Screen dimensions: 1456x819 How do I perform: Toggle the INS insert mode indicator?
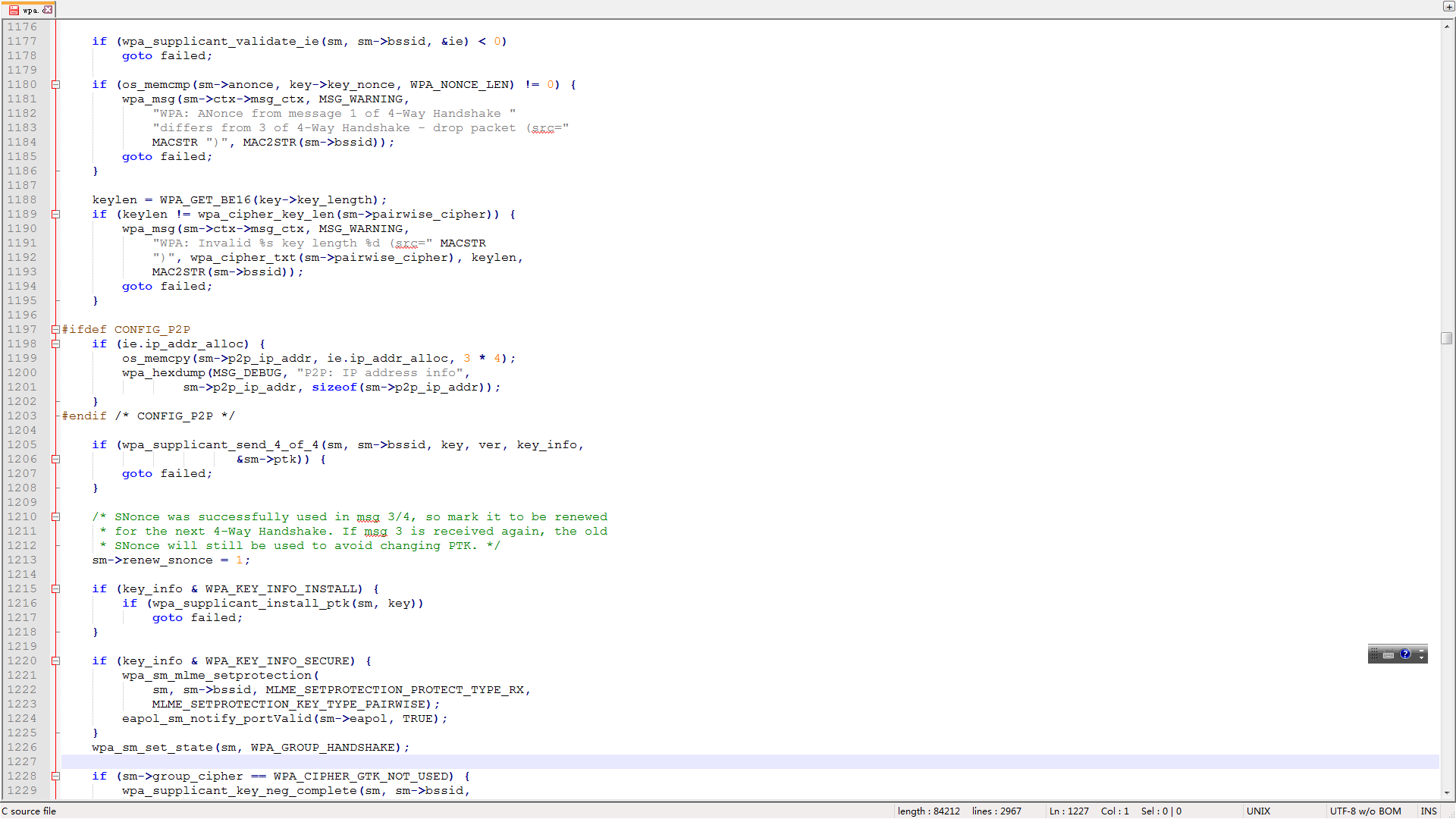tap(1429, 811)
